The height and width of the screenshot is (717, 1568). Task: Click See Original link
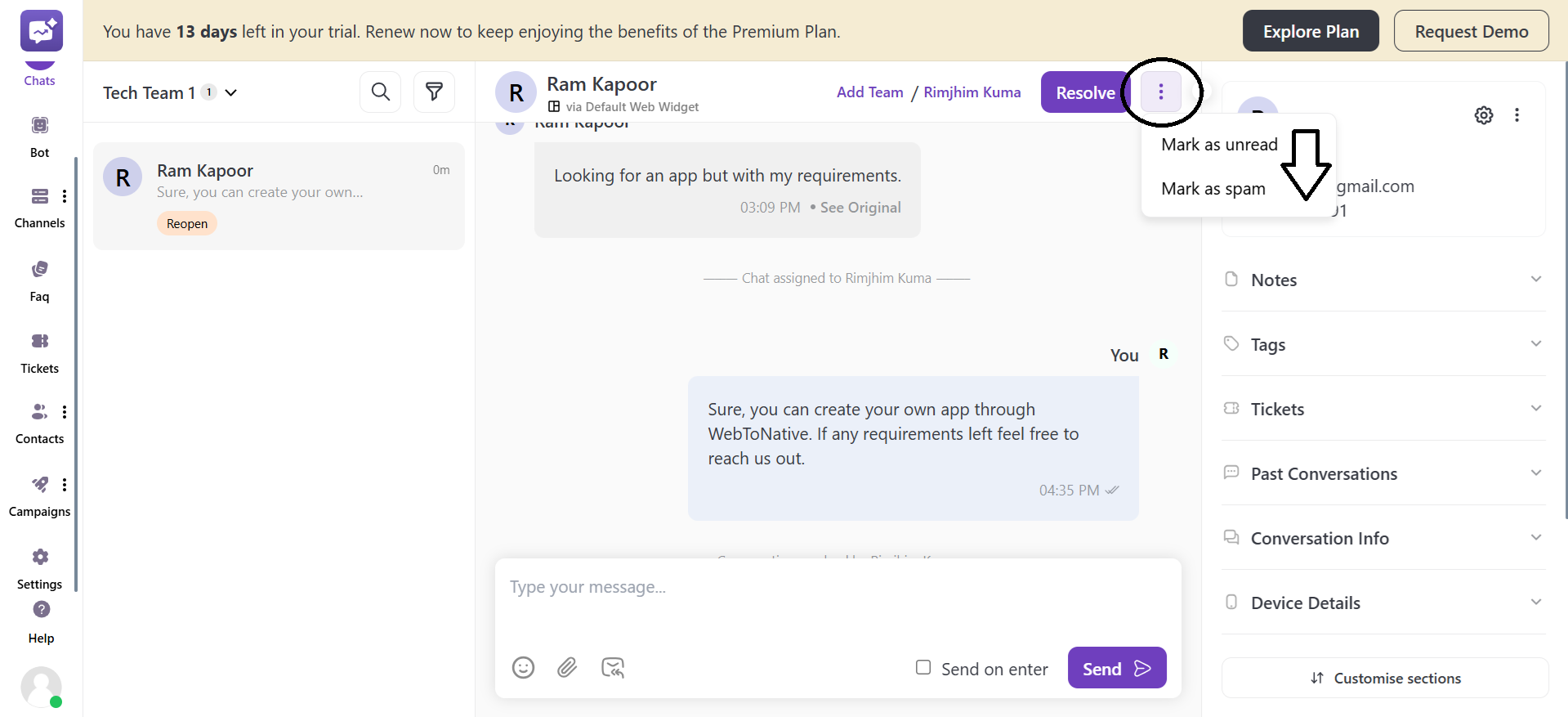click(860, 208)
